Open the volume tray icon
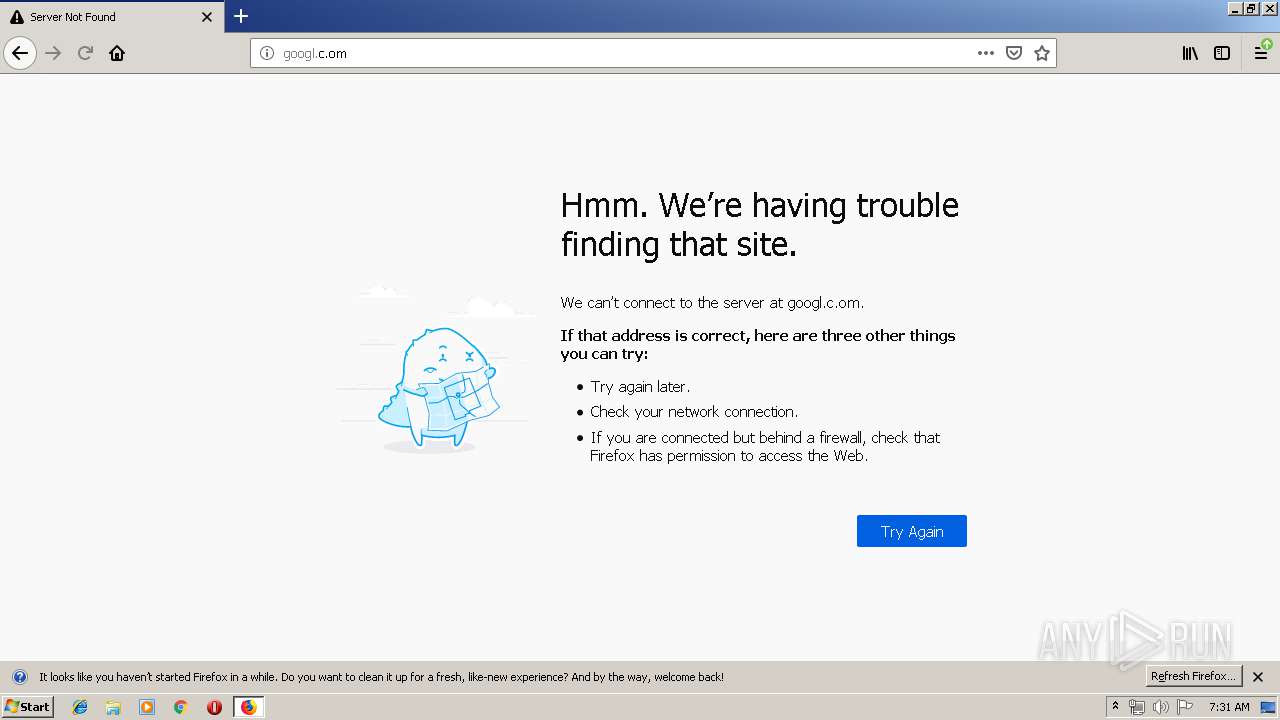This screenshot has width=1280, height=720. point(1160,707)
